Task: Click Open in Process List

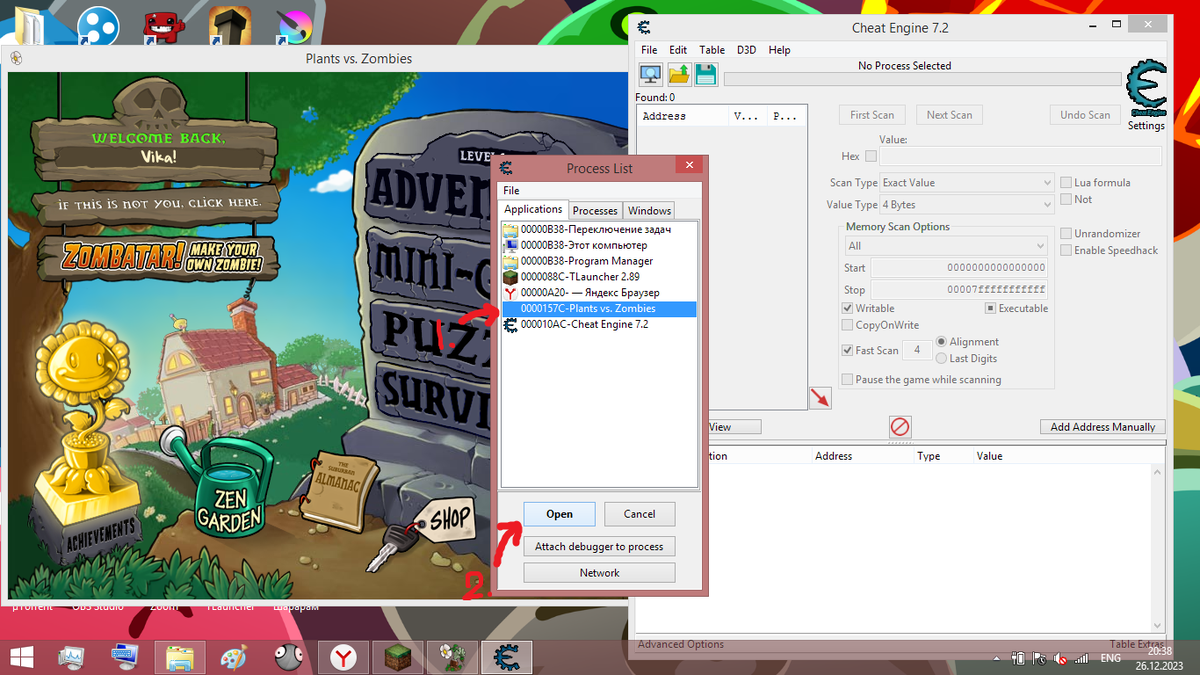Action: click(560, 514)
